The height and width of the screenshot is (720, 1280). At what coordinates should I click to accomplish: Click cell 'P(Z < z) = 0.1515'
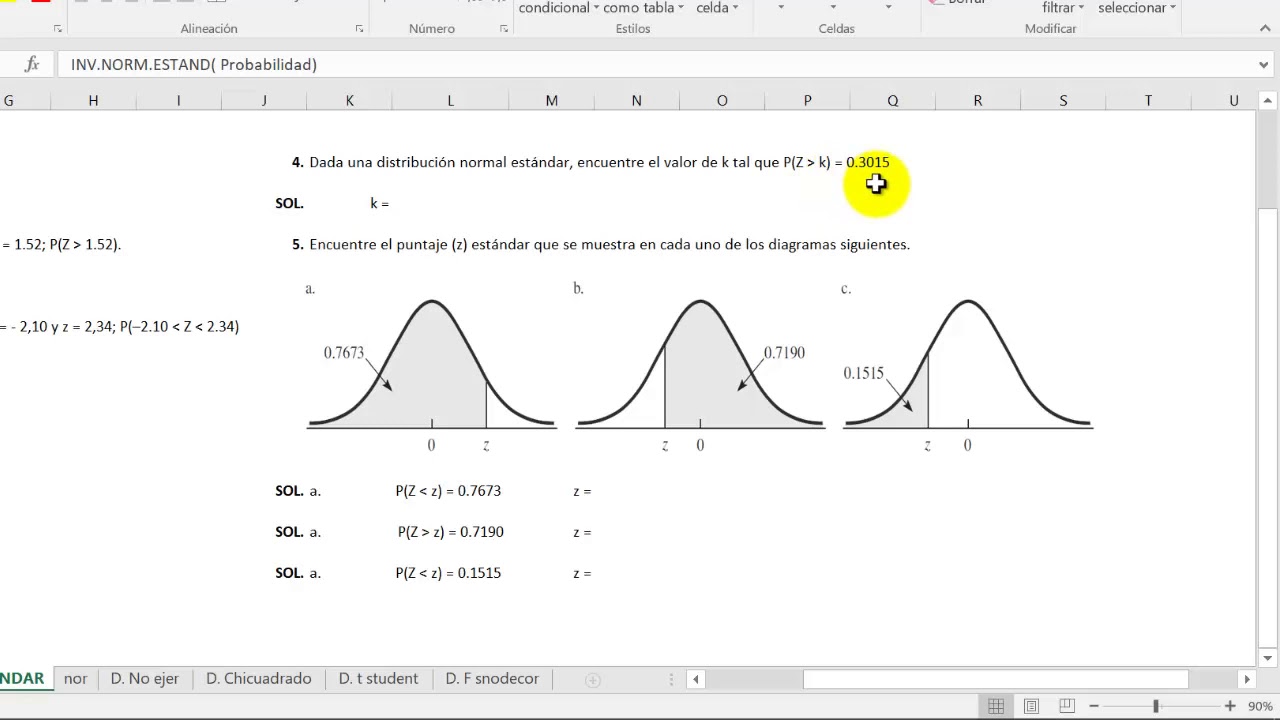[x=448, y=573]
